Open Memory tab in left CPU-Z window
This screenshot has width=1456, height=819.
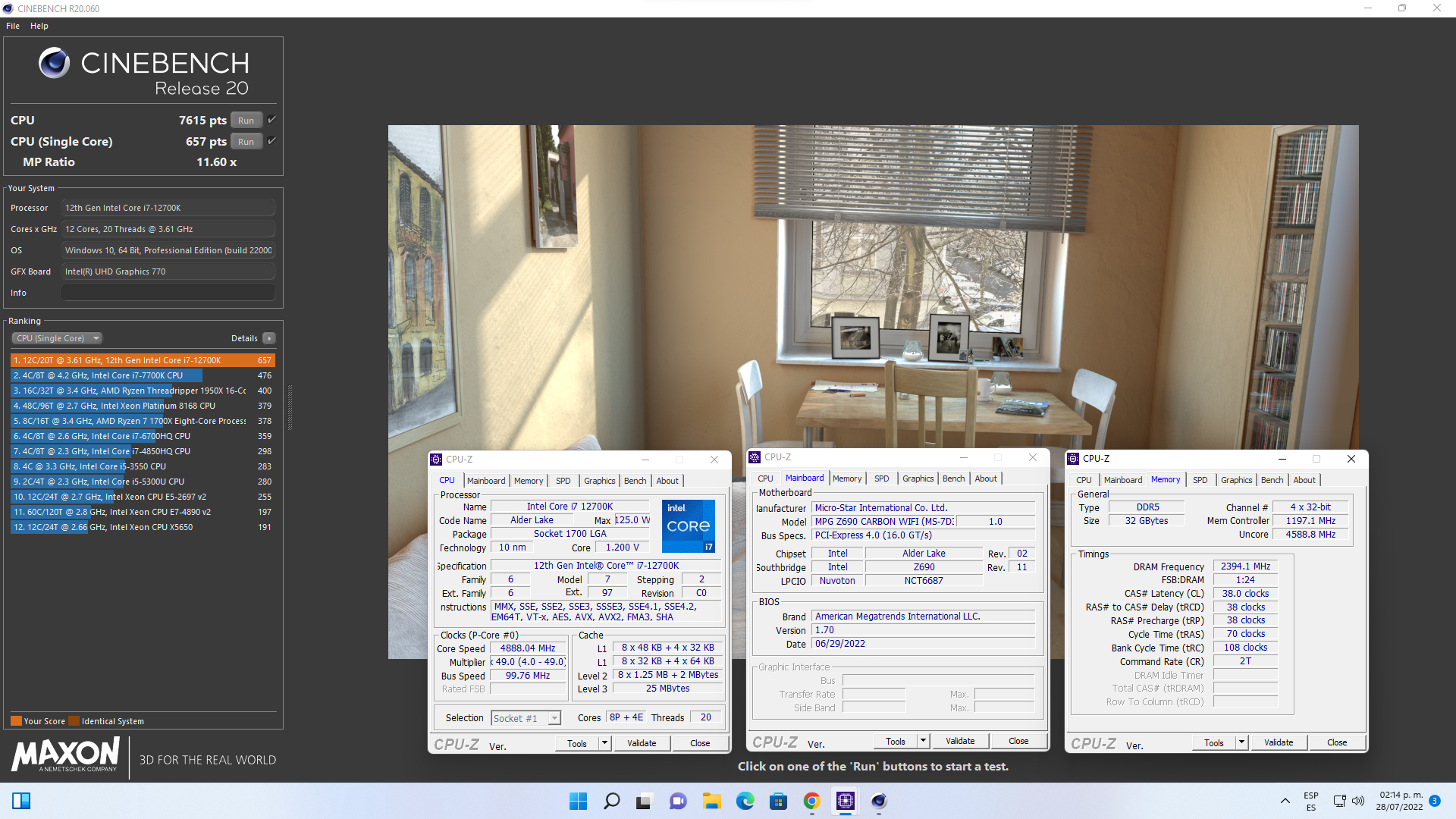click(529, 481)
